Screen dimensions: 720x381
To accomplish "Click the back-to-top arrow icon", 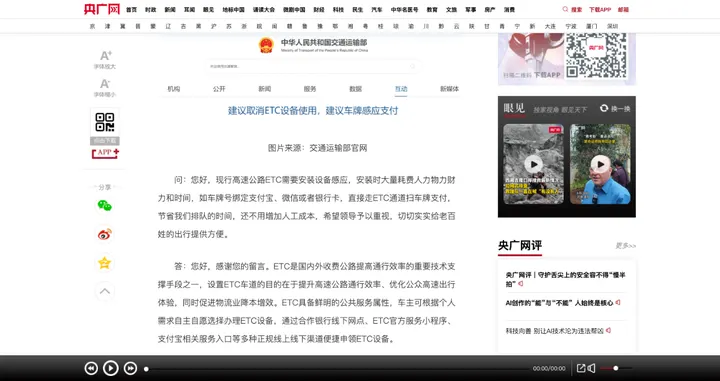I will (105, 291).
